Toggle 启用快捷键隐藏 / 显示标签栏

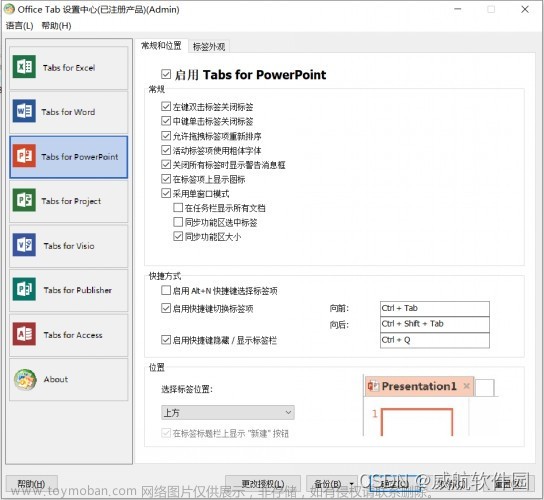tap(166, 340)
